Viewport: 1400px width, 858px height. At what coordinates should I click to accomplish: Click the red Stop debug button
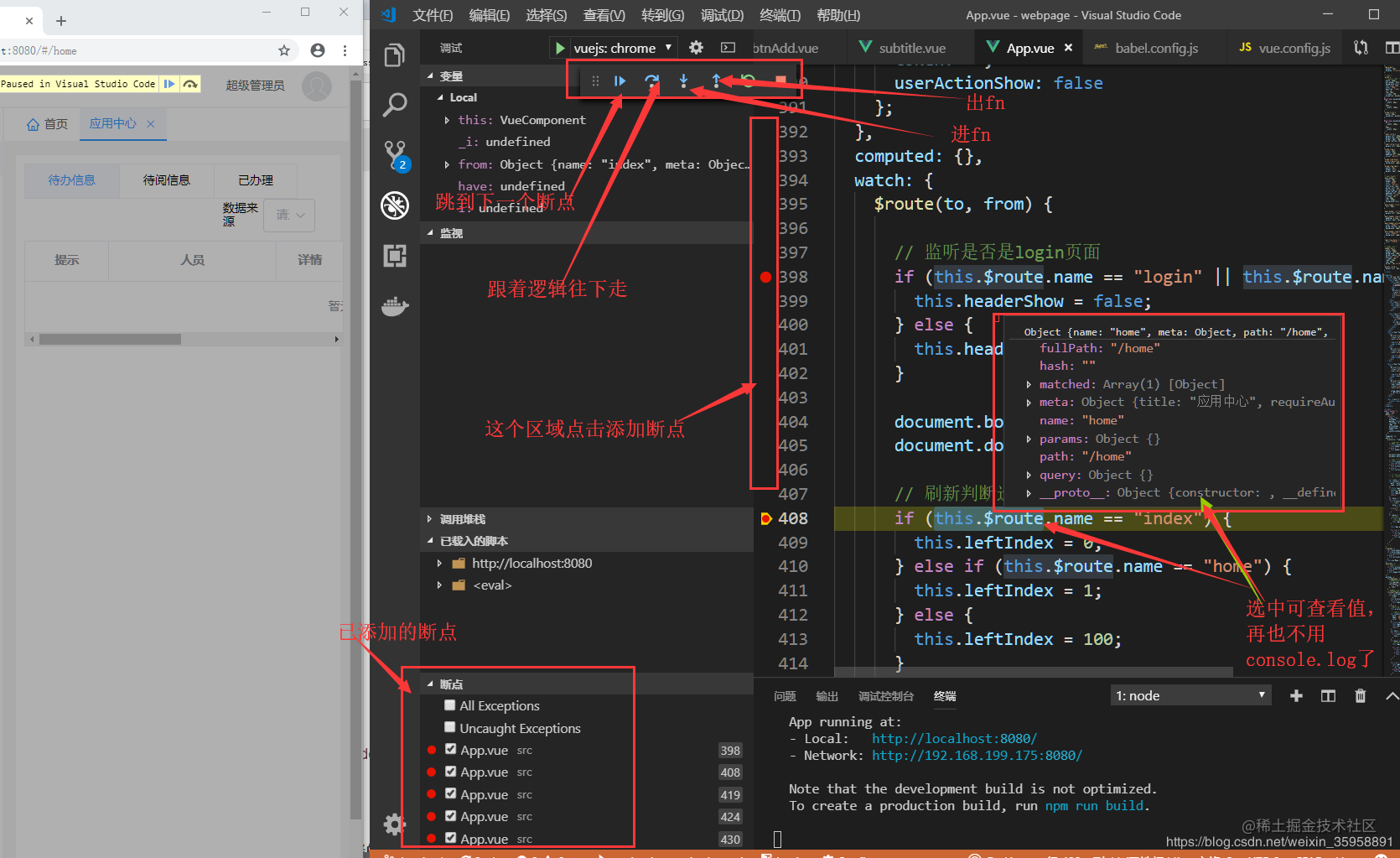[x=780, y=81]
